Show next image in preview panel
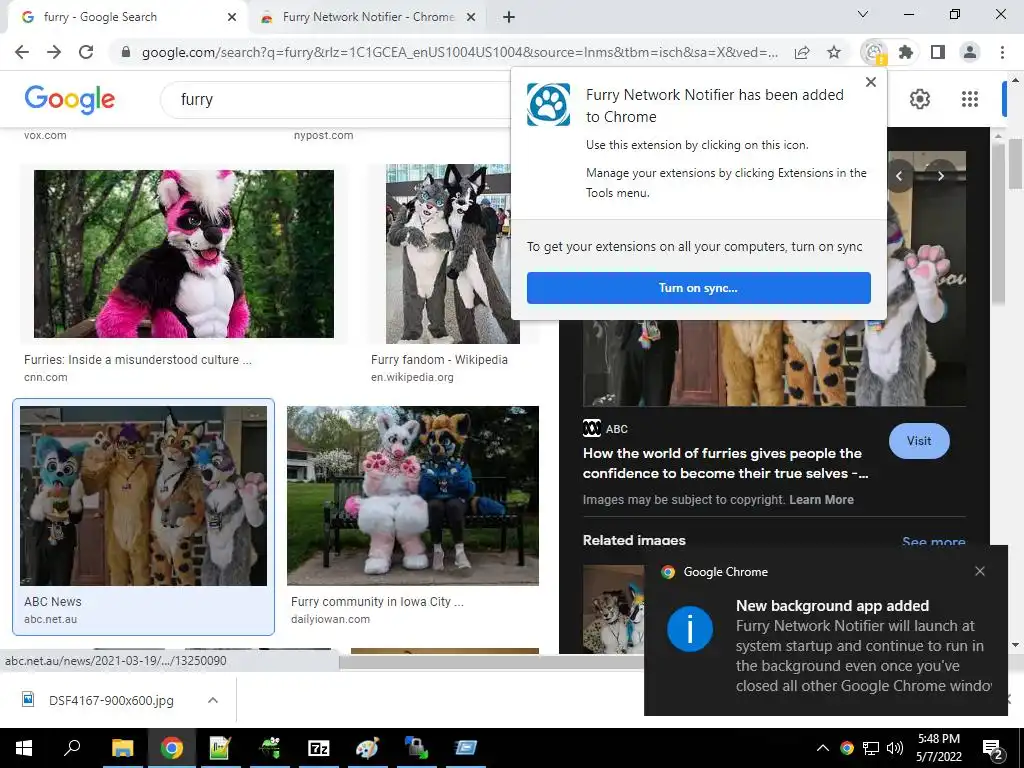The height and width of the screenshot is (768, 1024). click(x=940, y=176)
